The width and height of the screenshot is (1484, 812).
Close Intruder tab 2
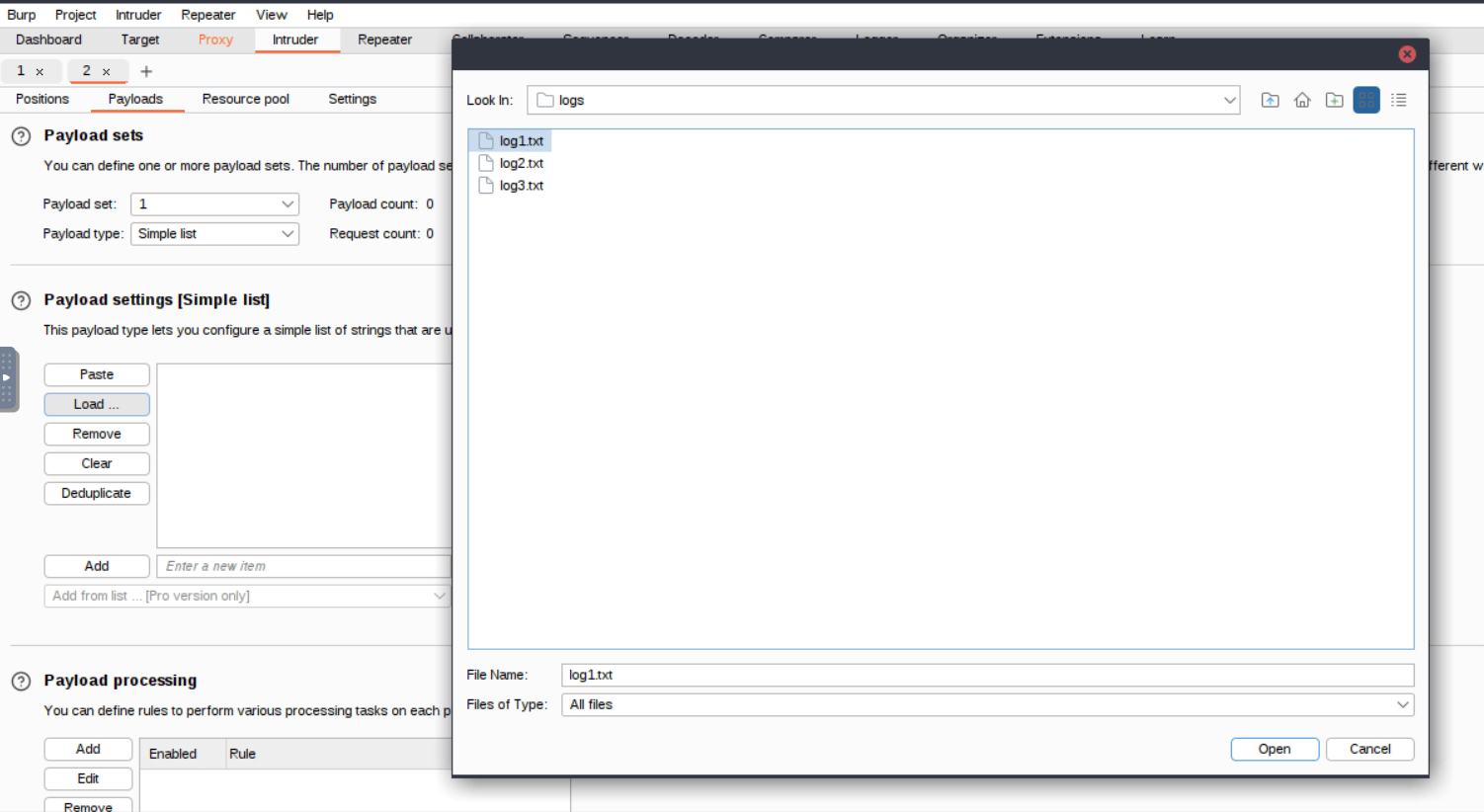(107, 72)
